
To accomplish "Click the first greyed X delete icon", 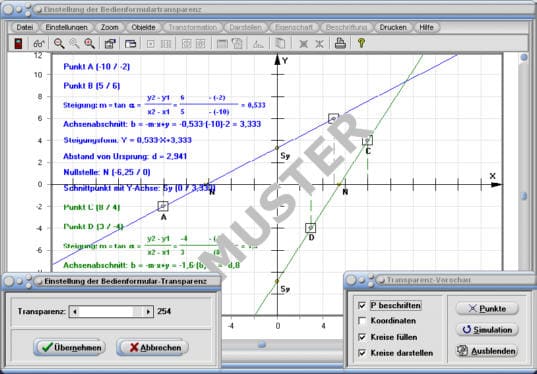I will pyautogui.click(x=303, y=44).
